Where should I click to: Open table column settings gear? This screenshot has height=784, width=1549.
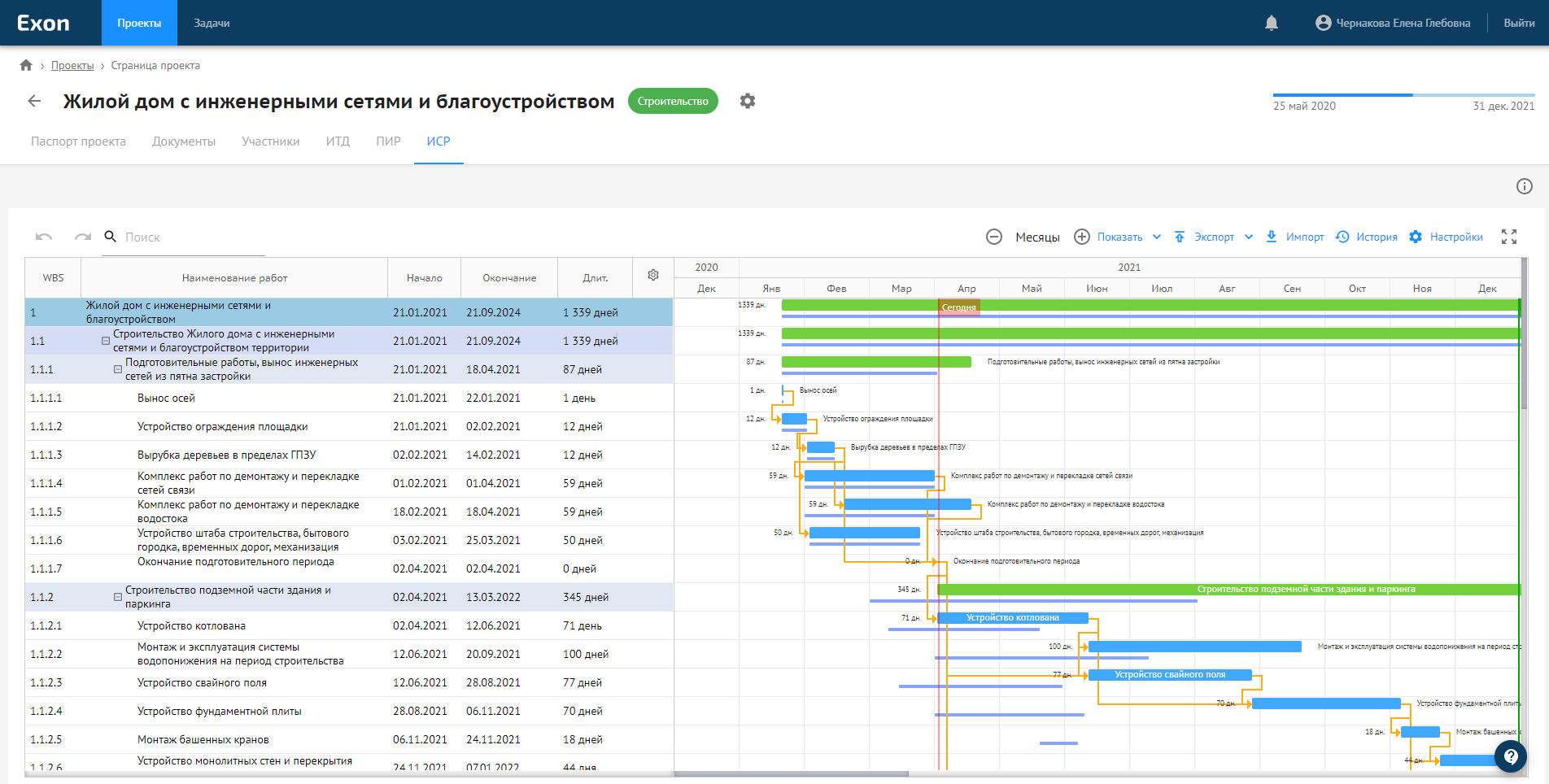pyautogui.click(x=652, y=276)
